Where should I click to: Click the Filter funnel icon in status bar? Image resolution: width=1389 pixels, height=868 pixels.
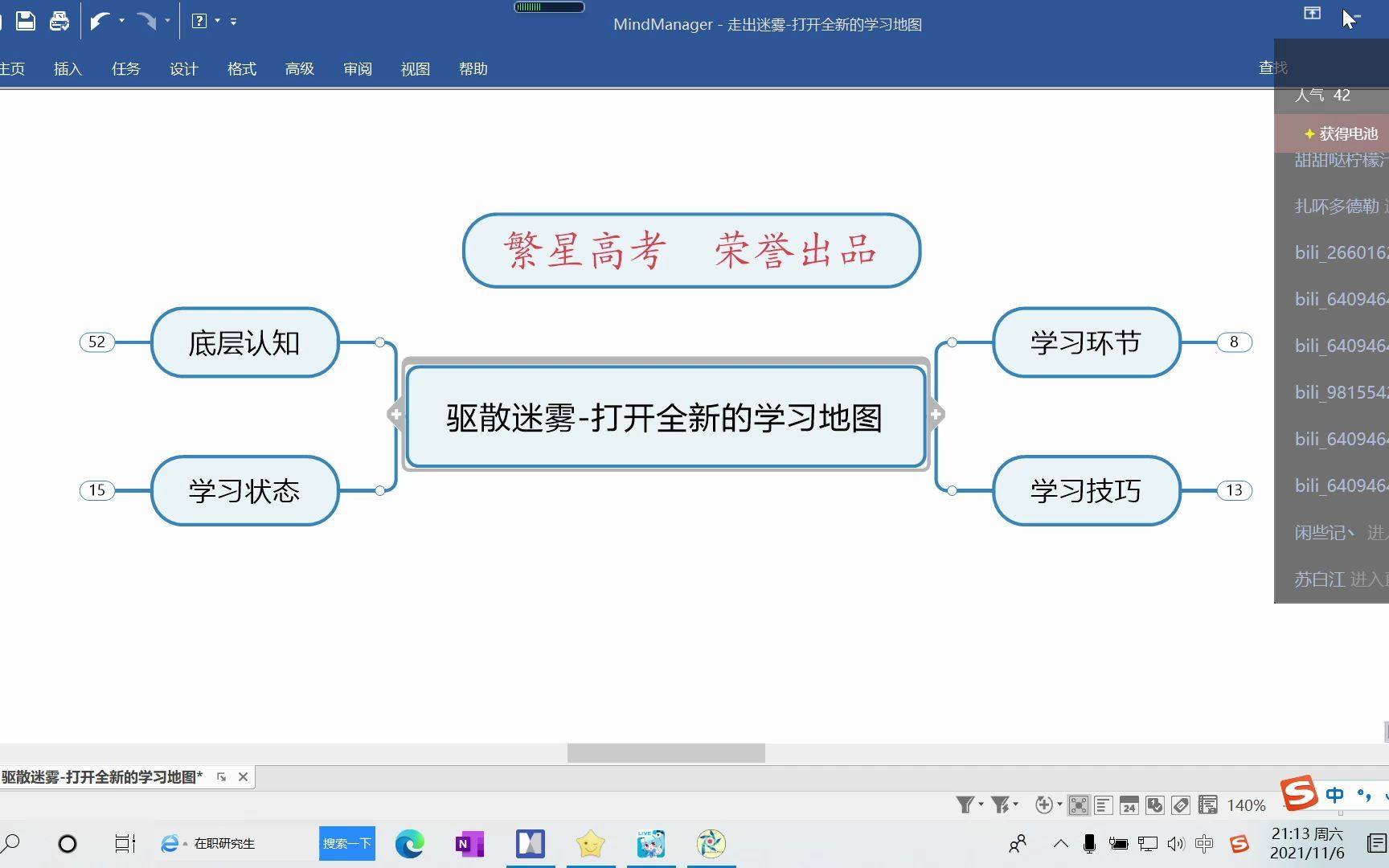coord(965,805)
